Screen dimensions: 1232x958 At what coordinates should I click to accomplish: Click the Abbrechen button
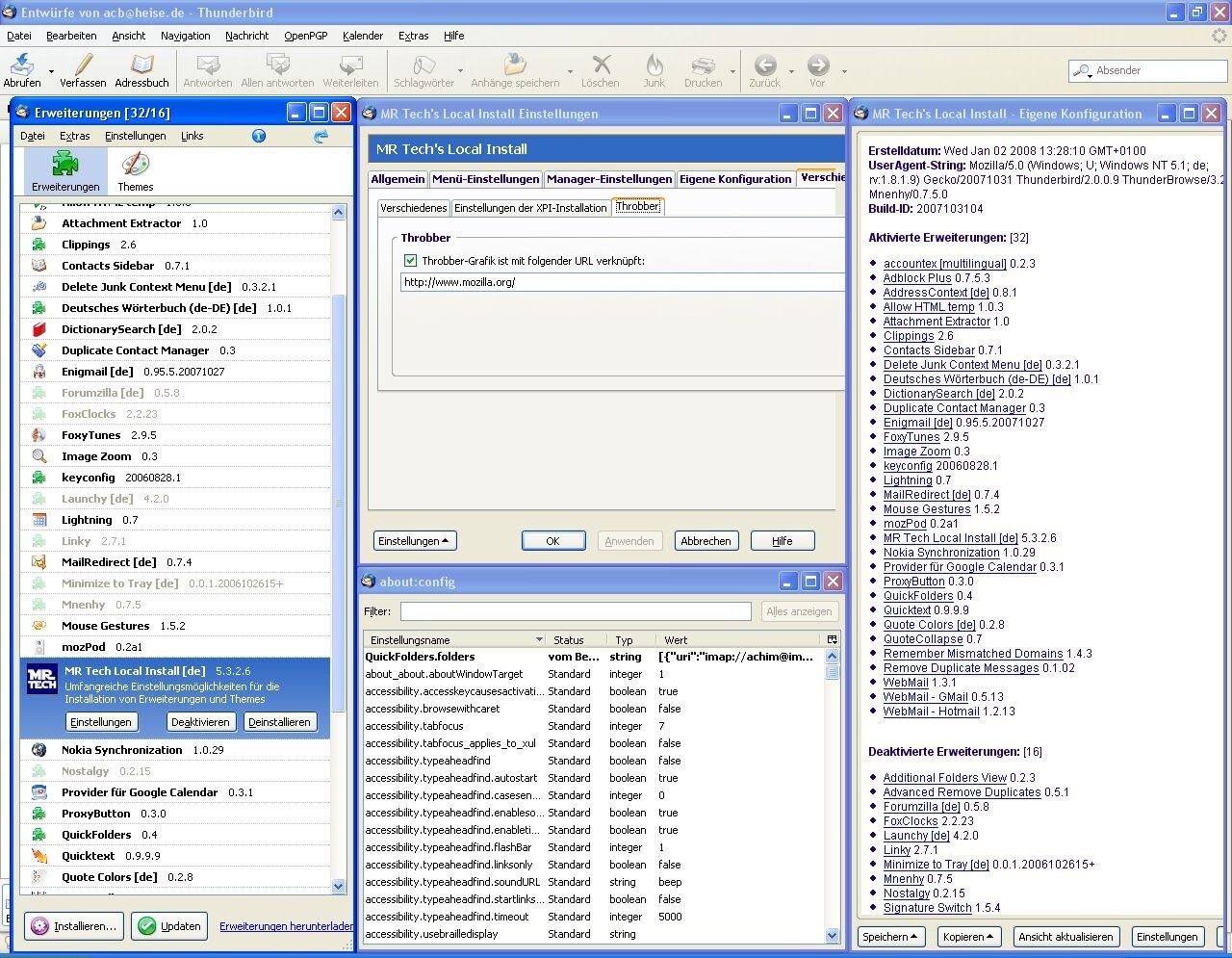click(x=706, y=541)
